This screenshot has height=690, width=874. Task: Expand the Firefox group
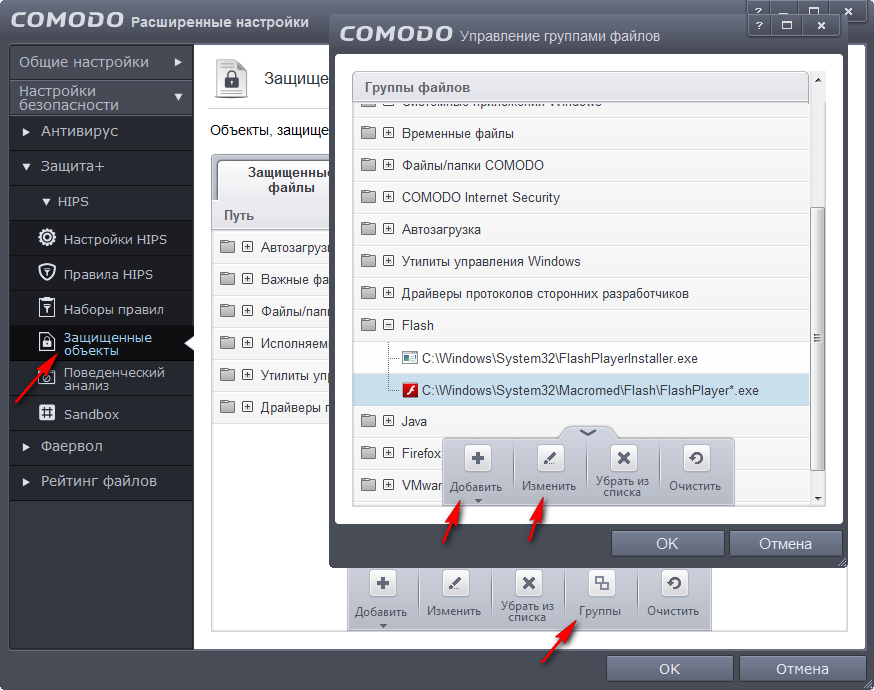[x=389, y=453]
